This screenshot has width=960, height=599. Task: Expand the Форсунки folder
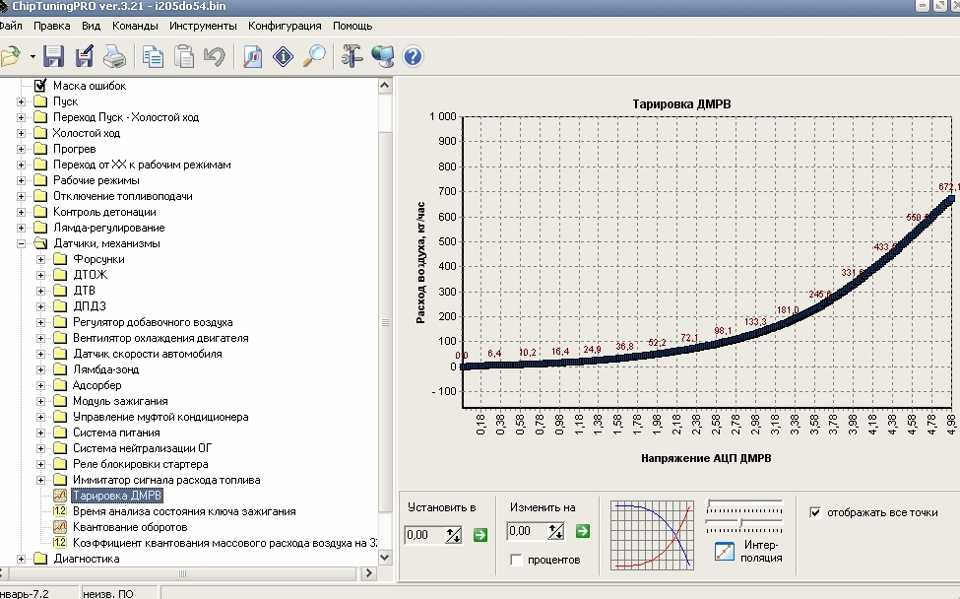point(40,259)
